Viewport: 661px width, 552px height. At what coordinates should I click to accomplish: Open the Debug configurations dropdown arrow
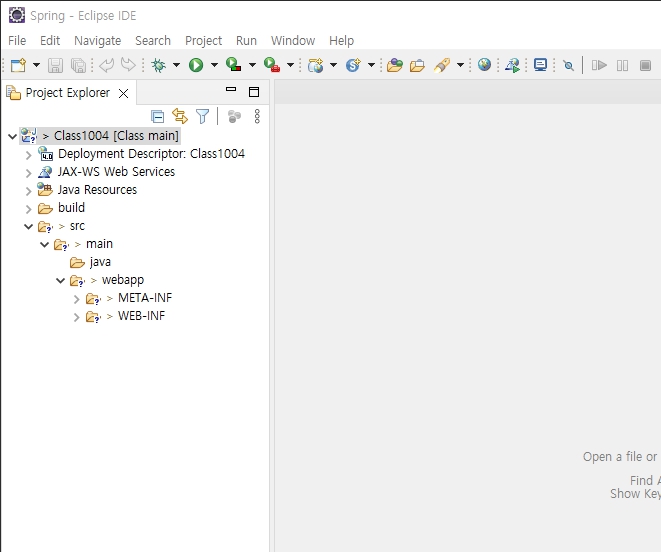(177, 65)
